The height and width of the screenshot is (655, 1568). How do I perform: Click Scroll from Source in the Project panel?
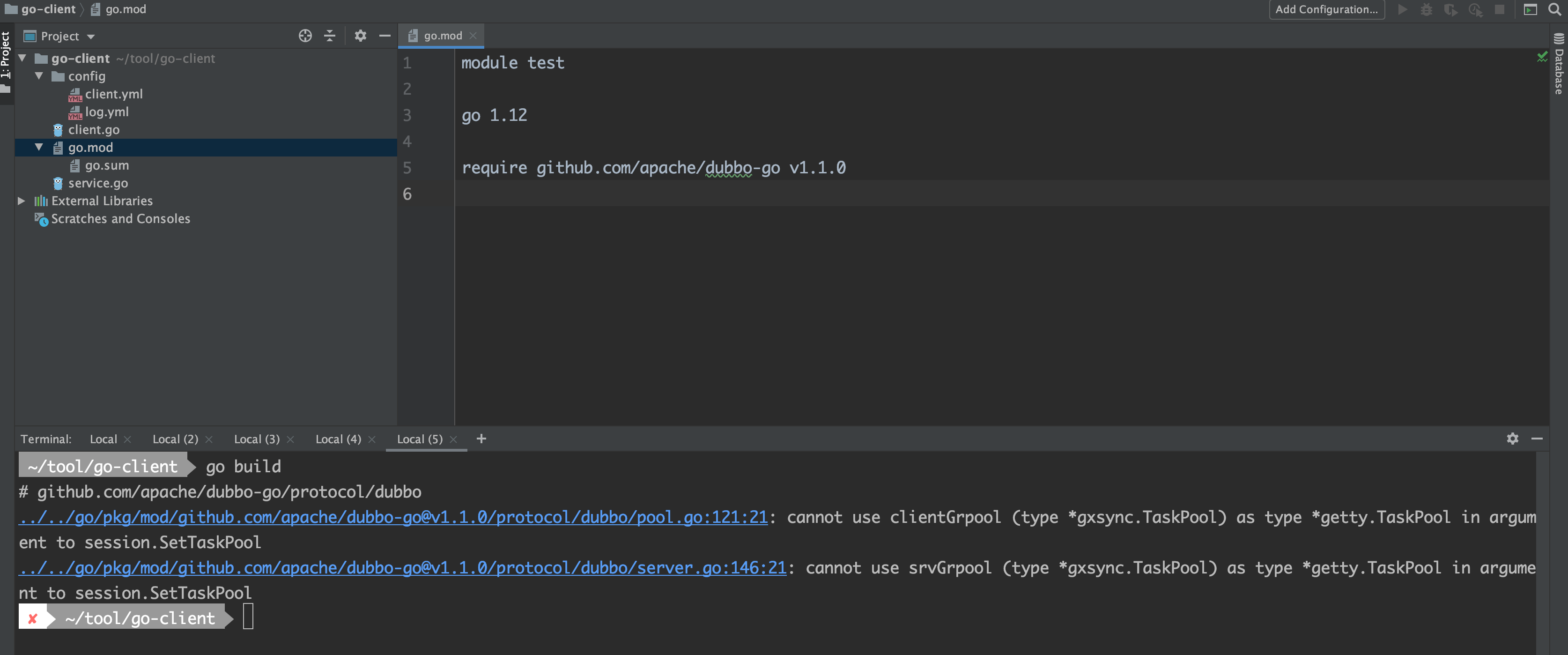[305, 36]
